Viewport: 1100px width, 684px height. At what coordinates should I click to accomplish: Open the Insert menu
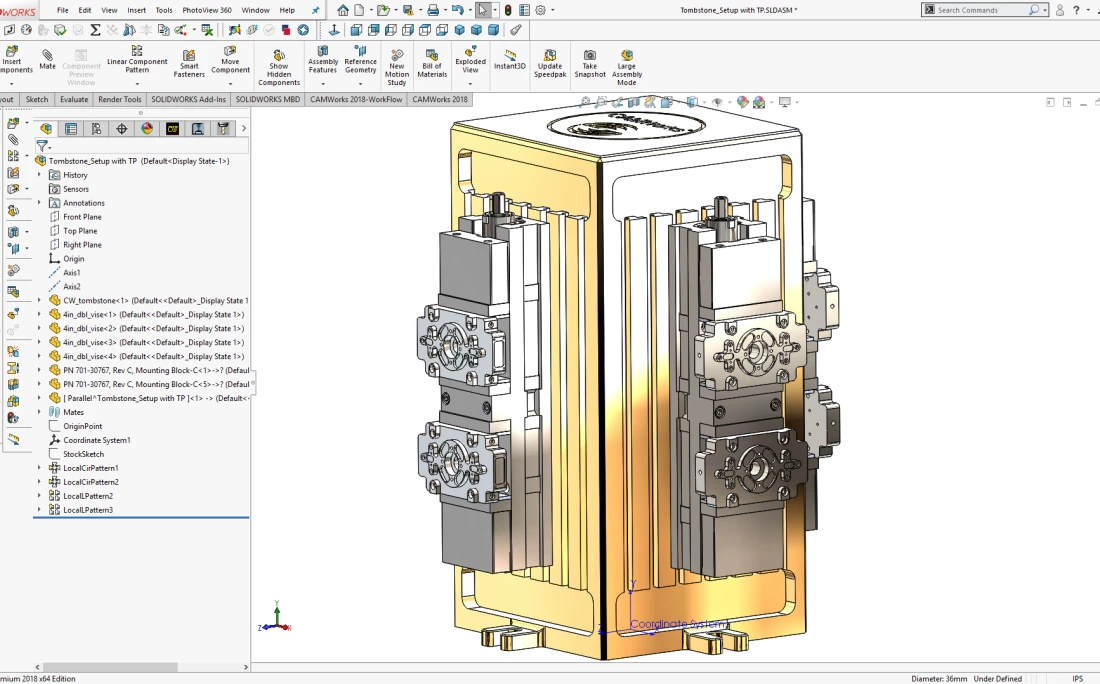coord(136,10)
